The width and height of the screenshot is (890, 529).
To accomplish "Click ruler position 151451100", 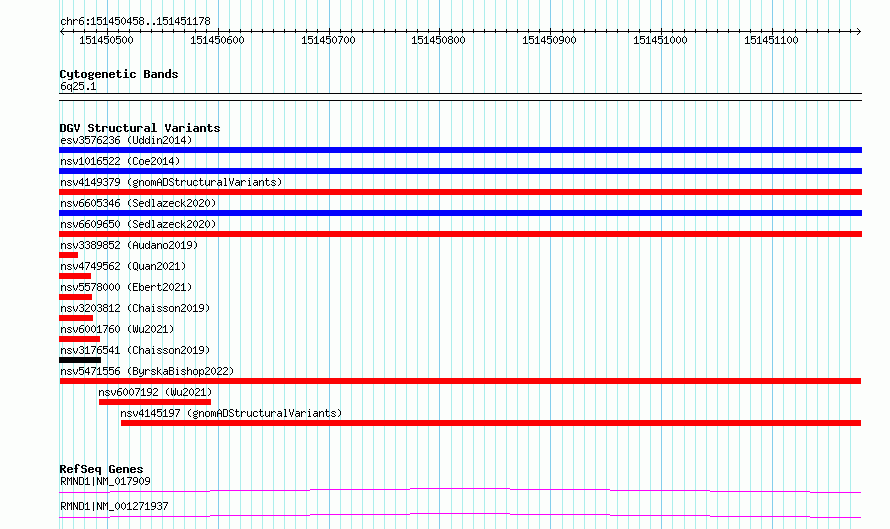I will (x=771, y=40).
